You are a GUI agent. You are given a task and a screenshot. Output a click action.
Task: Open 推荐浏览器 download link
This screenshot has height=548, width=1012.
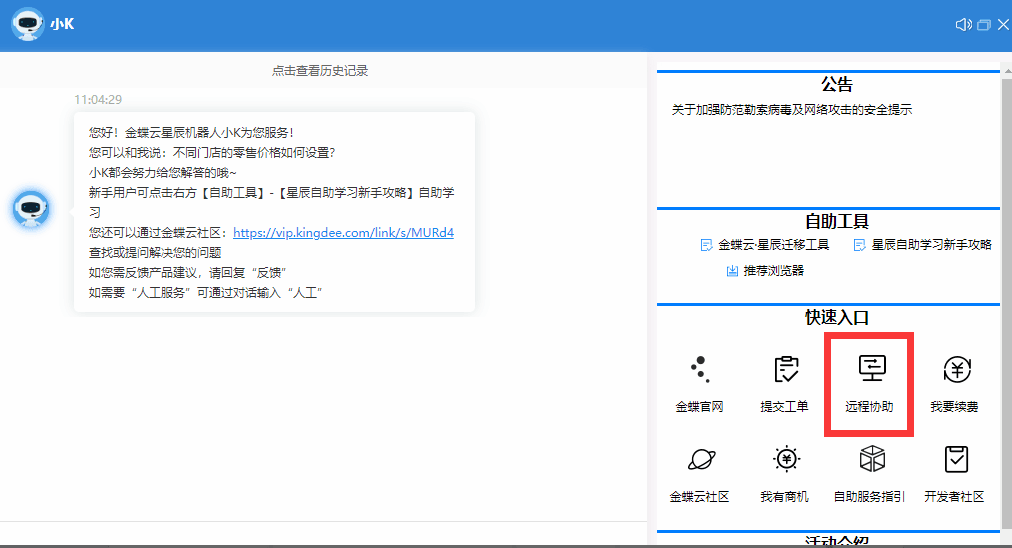coord(774,270)
